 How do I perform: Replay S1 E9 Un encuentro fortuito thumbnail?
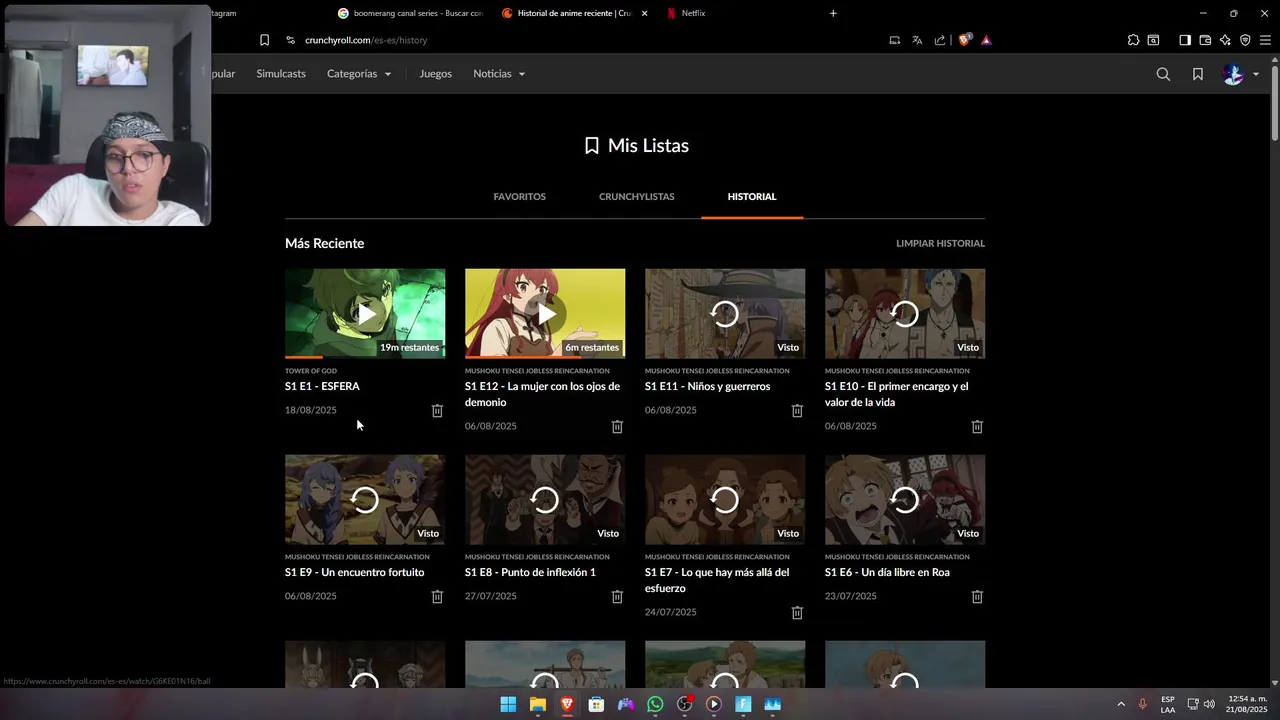365,499
